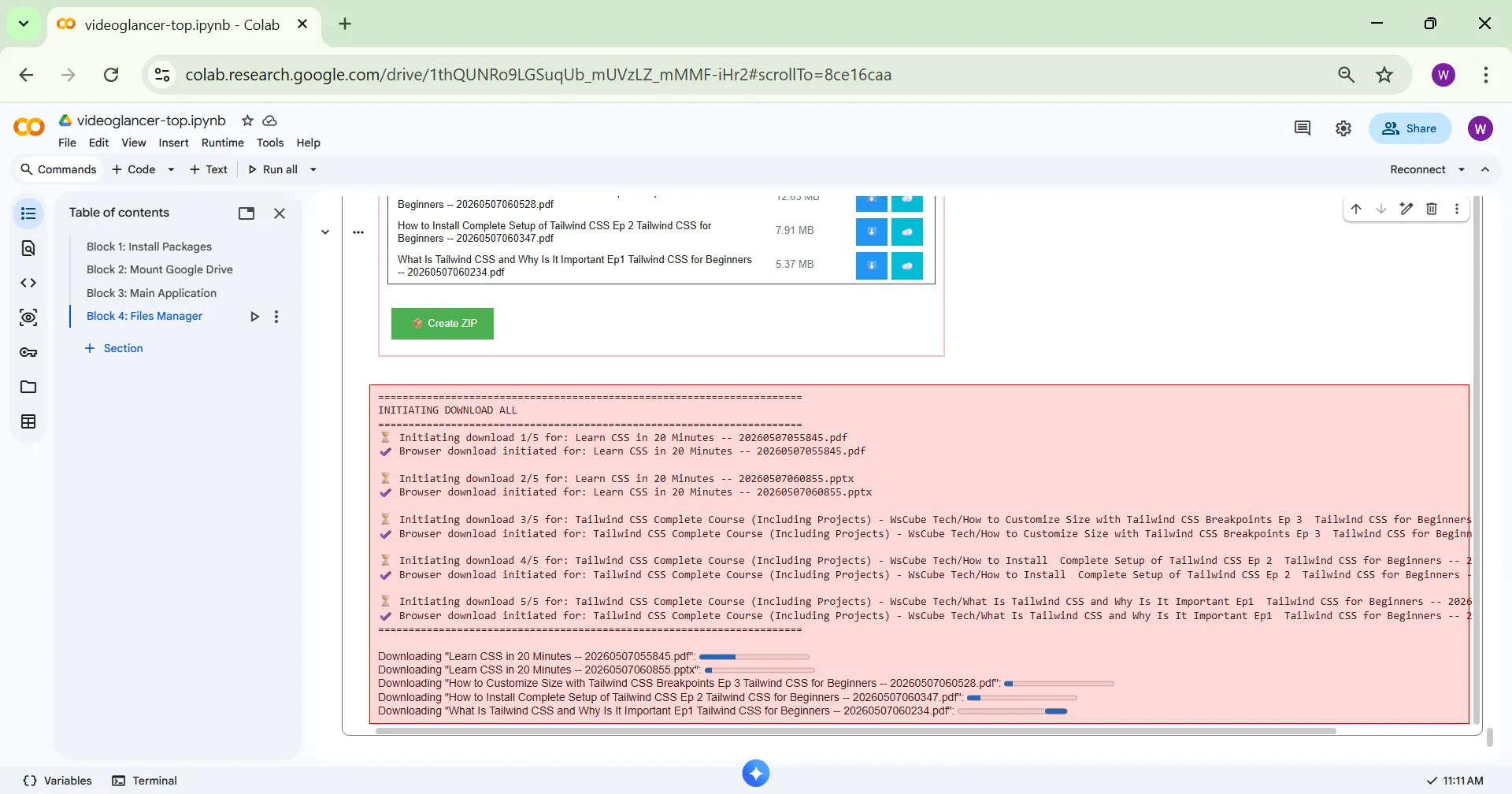
Task: Click the Create ZIP button
Action: pos(443,324)
